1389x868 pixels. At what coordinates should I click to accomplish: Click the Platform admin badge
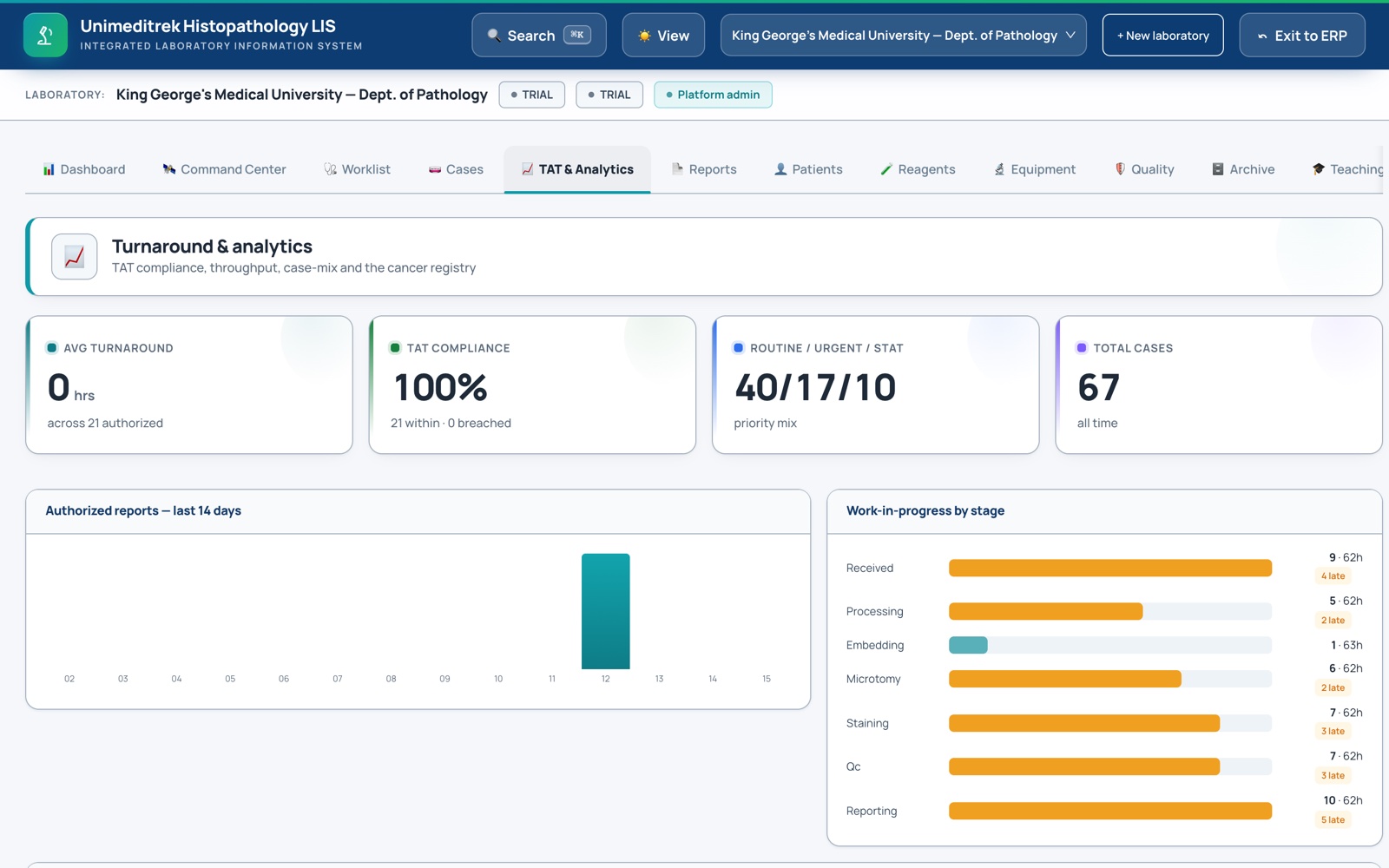713,95
